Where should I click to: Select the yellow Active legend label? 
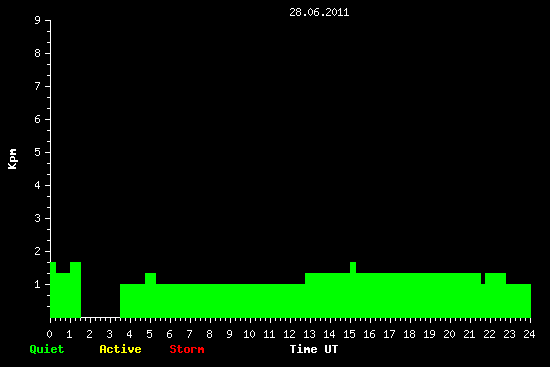point(120,349)
